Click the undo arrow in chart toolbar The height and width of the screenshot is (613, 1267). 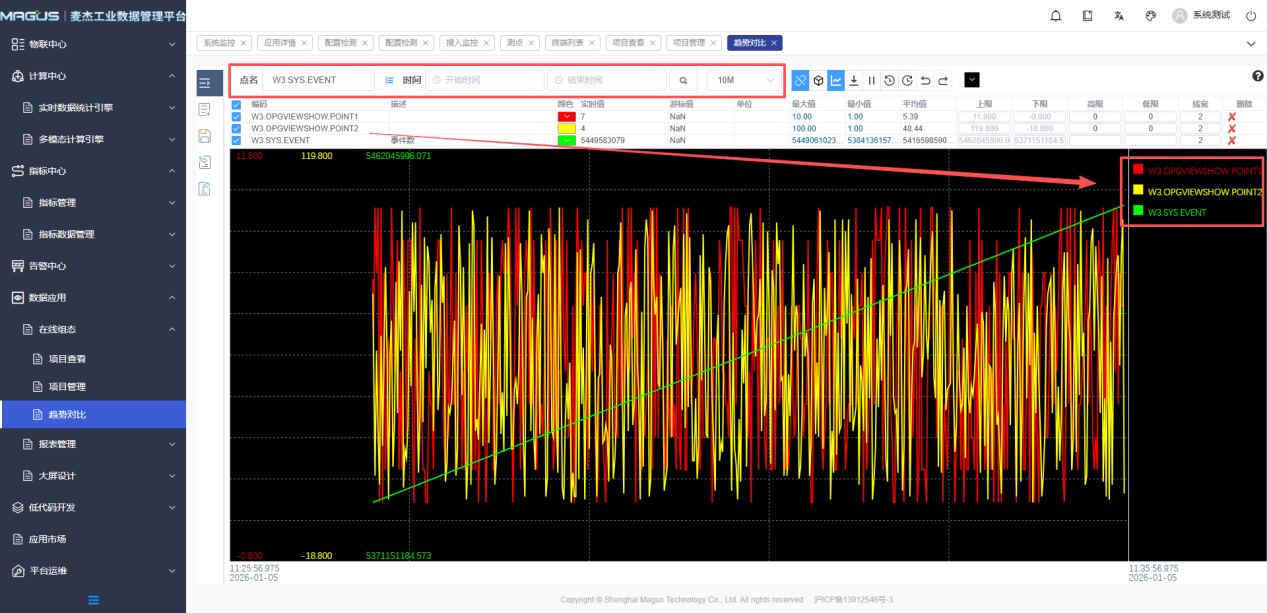tap(925, 80)
